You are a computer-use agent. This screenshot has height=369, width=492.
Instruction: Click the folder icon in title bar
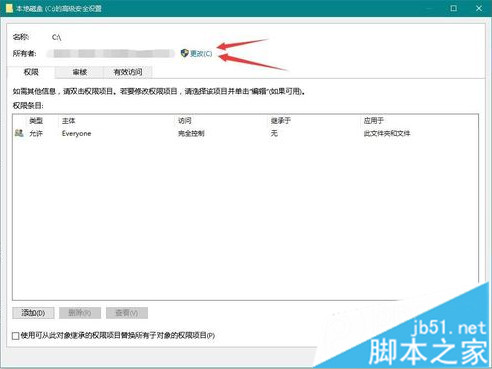[9, 8]
